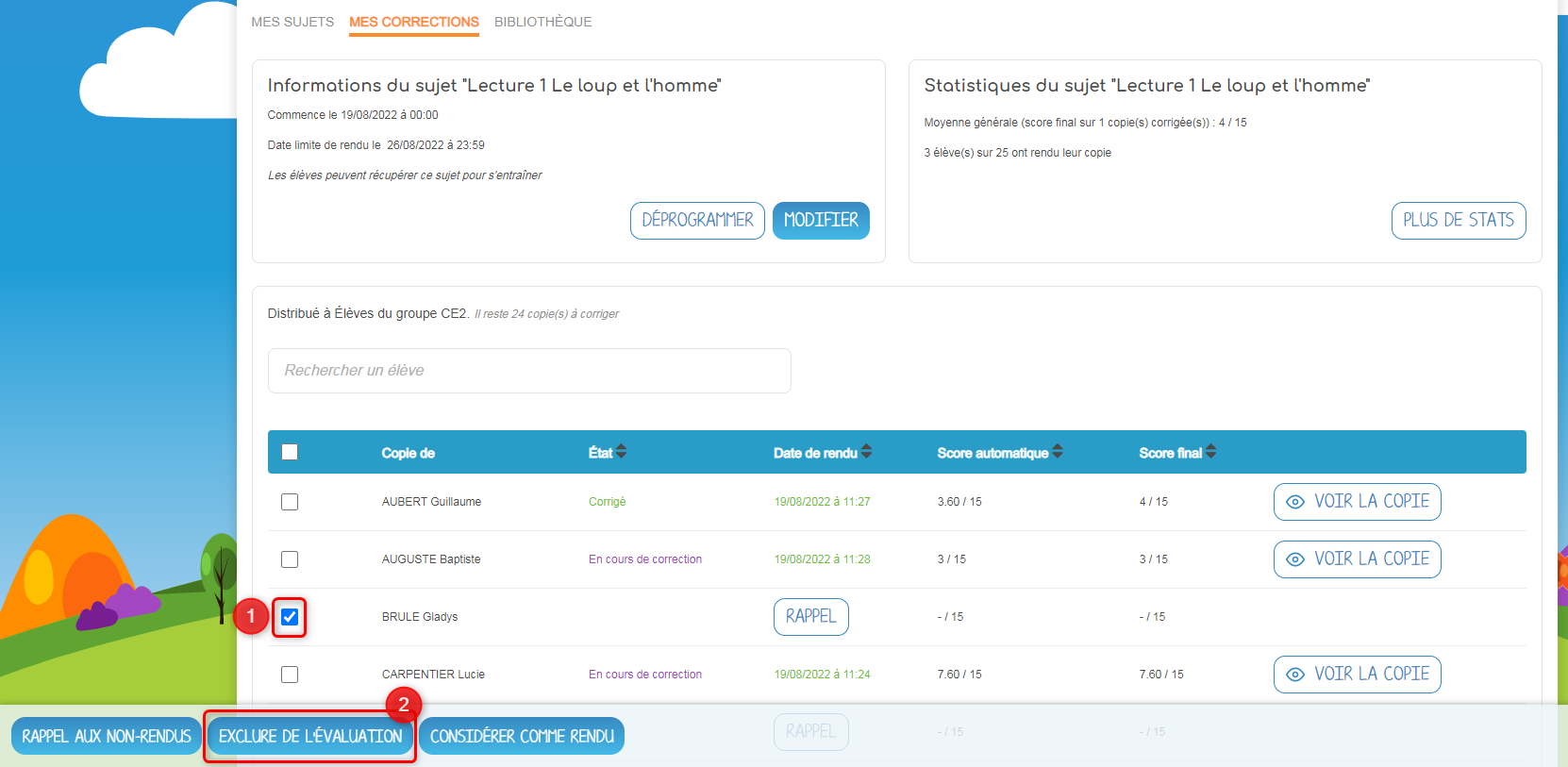This screenshot has width=1568, height=767.
Task: Sort by Date de rendu arrows
Action: coord(866,452)
